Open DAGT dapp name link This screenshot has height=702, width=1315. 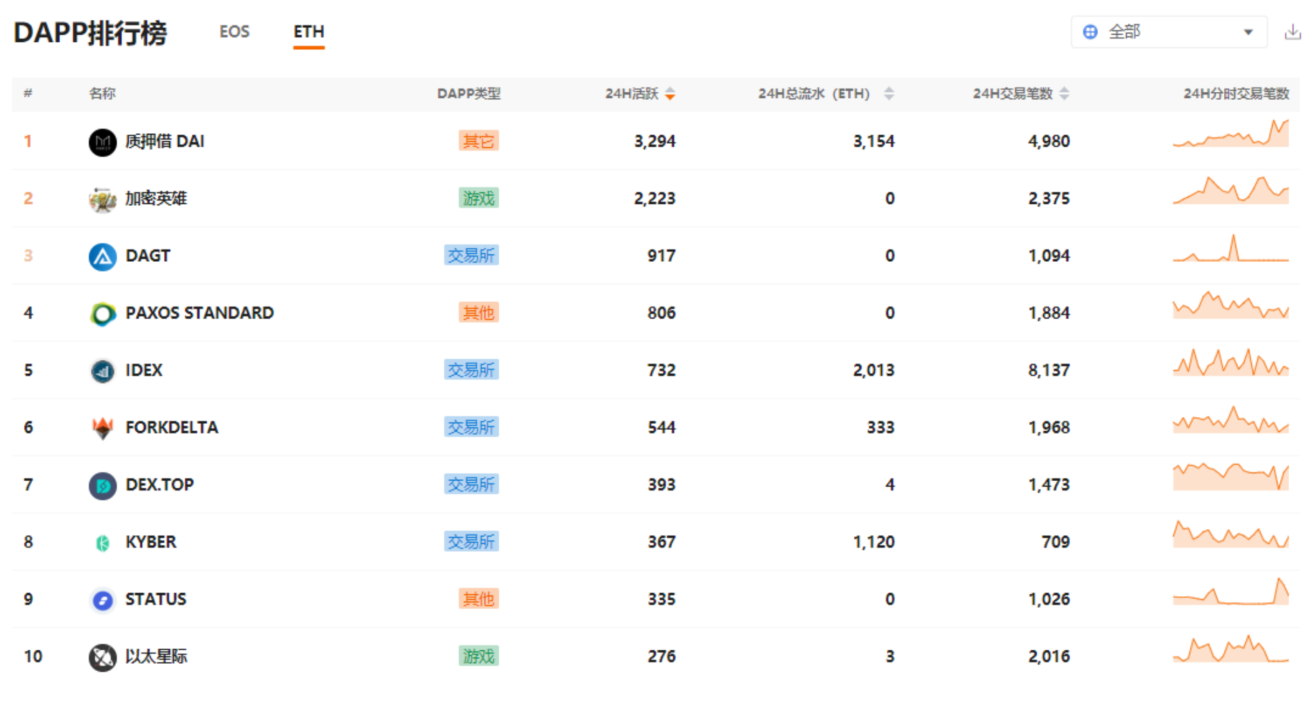pyautogui.click(x=148, y=255)
